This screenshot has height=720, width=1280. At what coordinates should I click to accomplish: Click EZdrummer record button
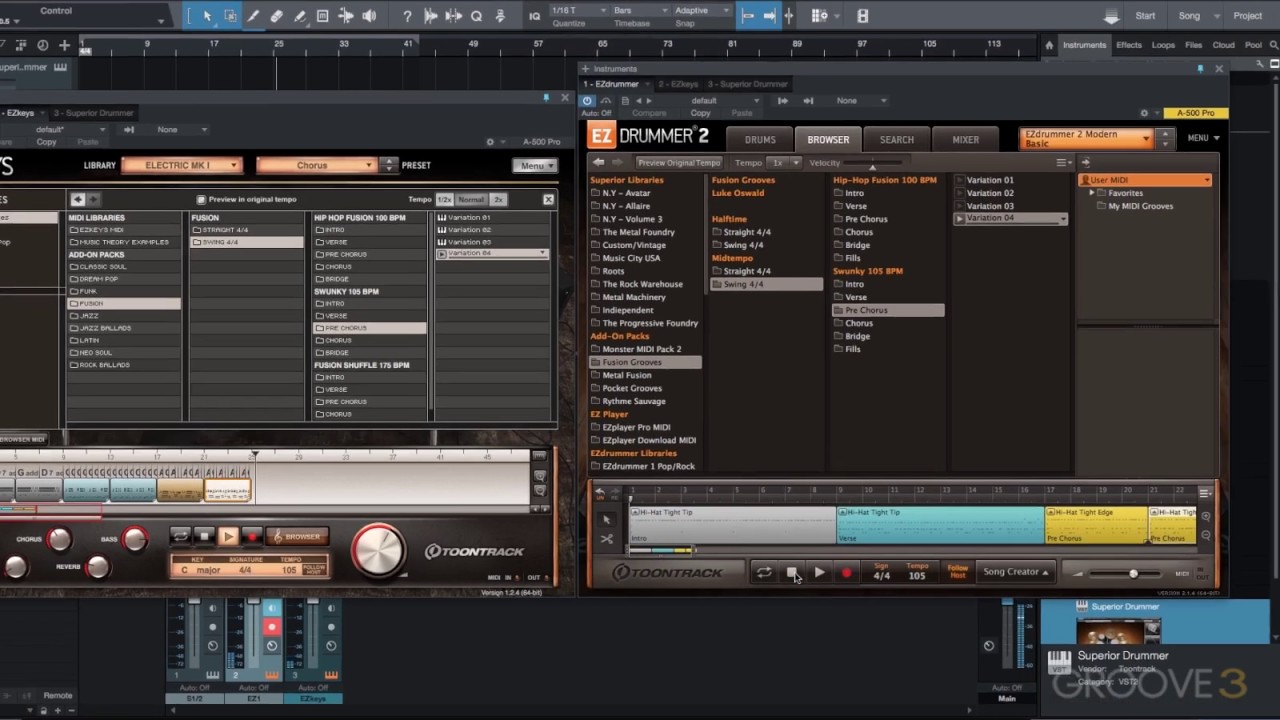click(x=846, y=572)
